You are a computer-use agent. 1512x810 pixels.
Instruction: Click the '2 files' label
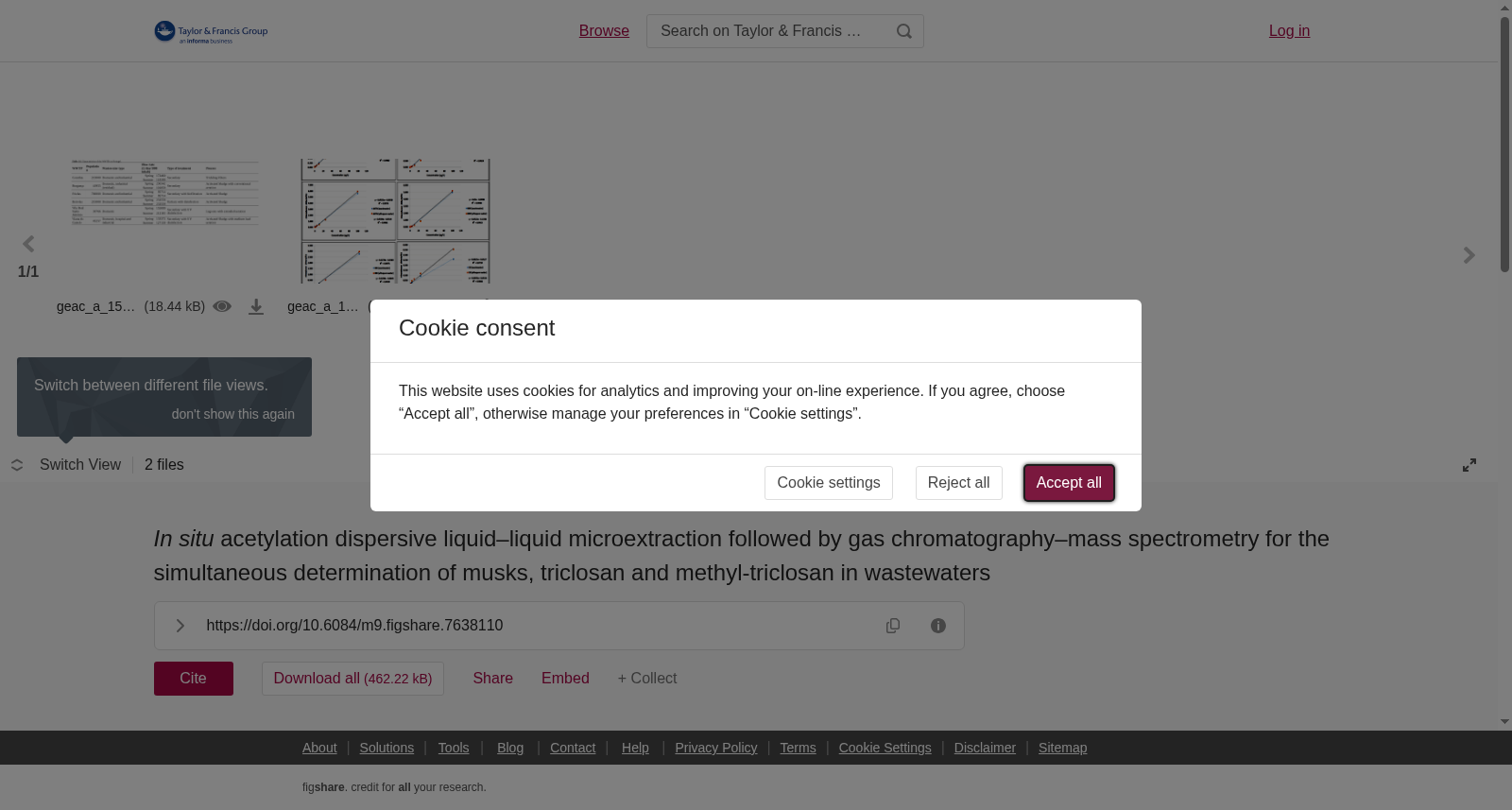[164, 465]
